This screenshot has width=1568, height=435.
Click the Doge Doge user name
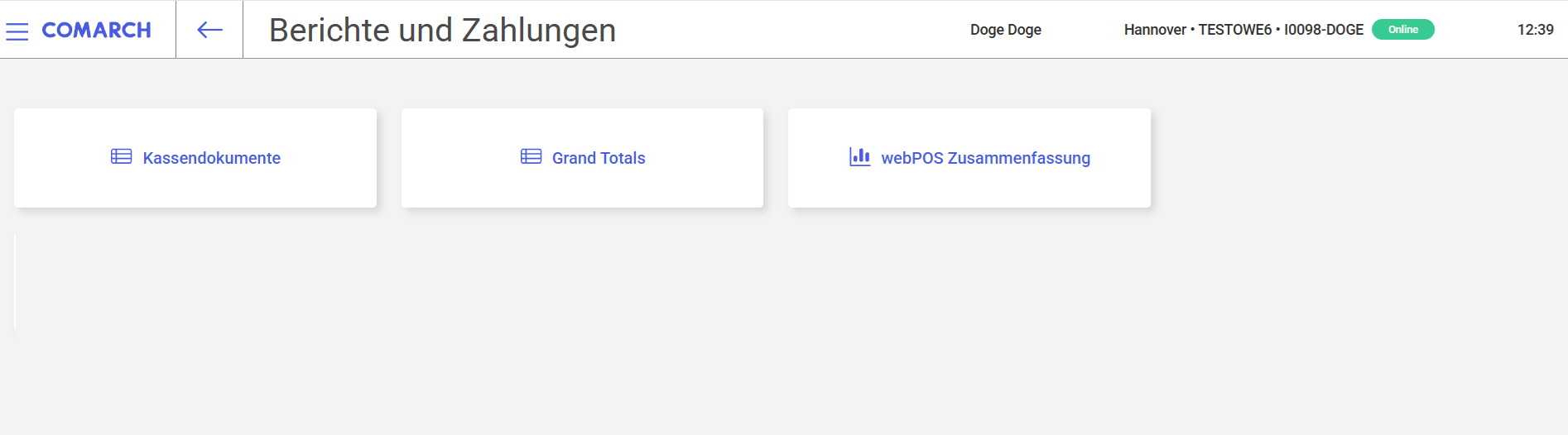1006,30
